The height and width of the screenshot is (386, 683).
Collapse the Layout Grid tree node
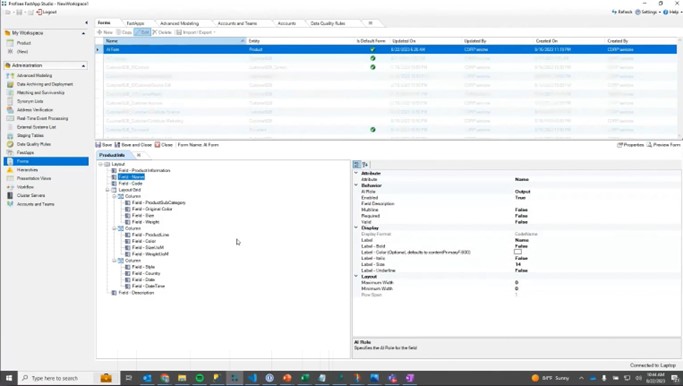point(108,190)
